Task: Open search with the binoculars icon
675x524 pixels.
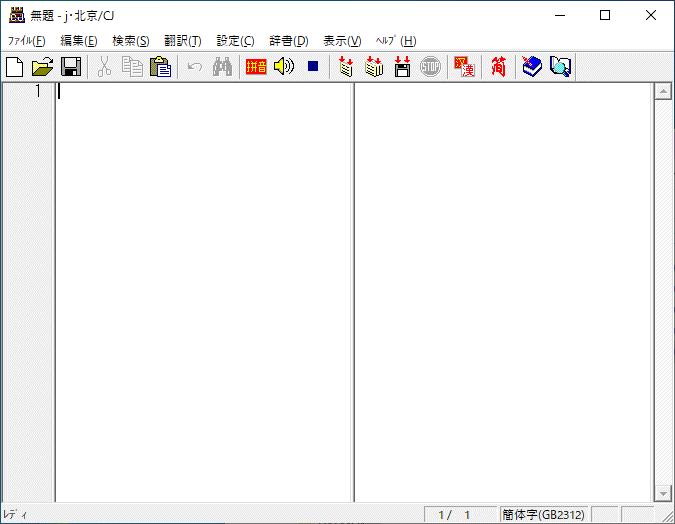Action: (x=223, y=67)
